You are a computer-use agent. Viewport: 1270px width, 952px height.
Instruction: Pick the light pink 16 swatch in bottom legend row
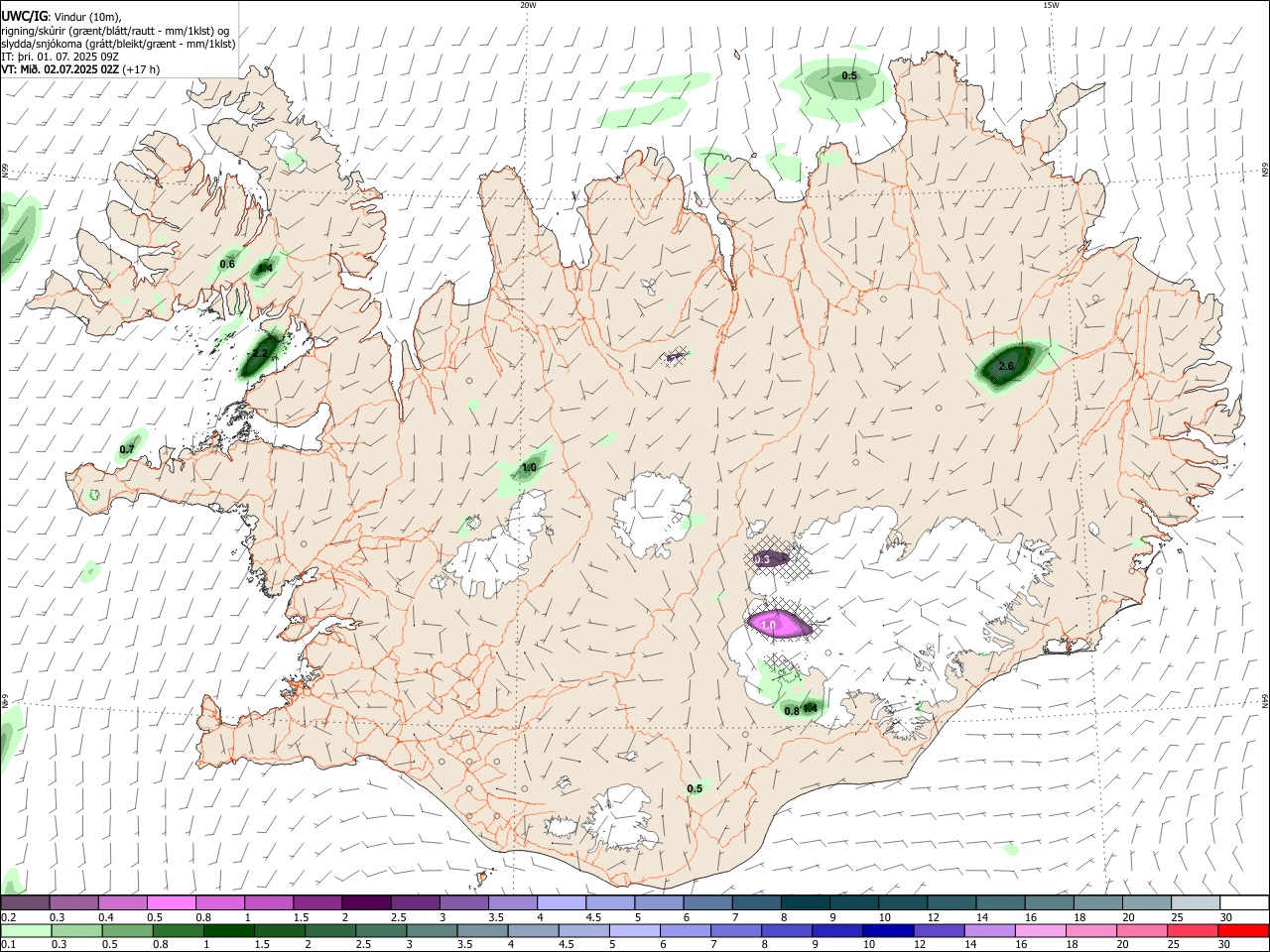tap(1040, 930)
